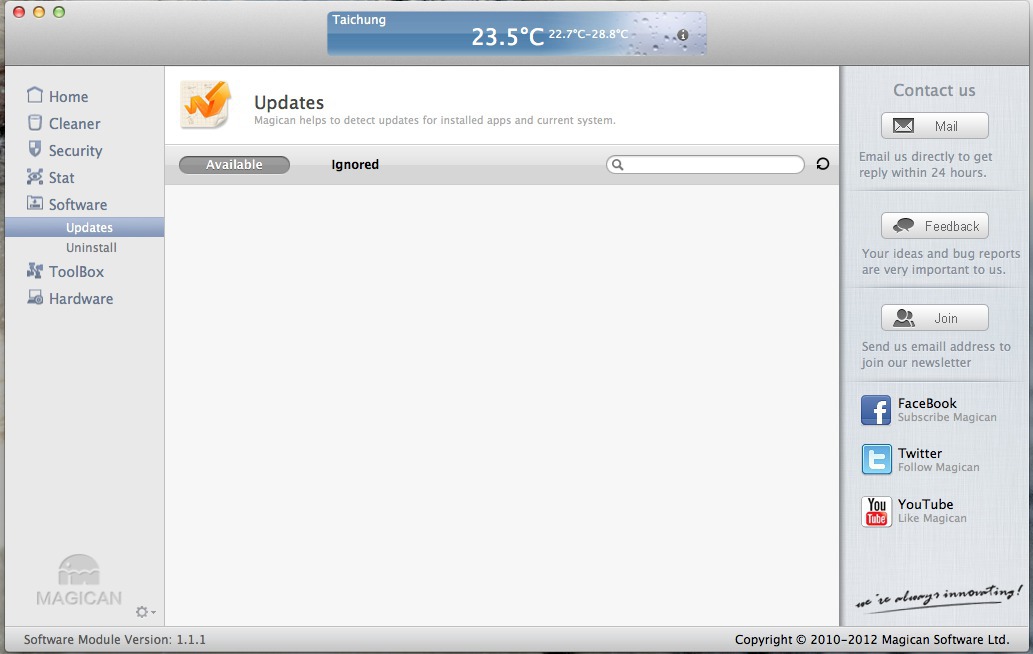Open the Hardware section
This screenshot has height=654, width=1033.
70,298
